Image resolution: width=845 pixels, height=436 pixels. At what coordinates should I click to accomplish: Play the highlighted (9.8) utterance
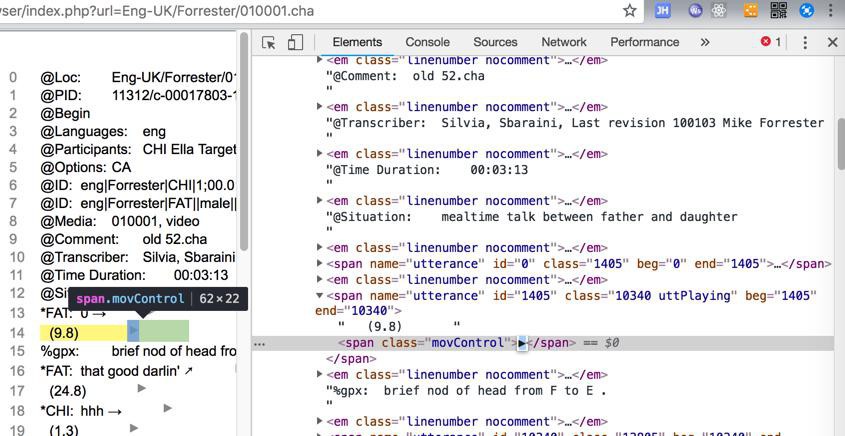pyautogui.click(x=134, y=329)
